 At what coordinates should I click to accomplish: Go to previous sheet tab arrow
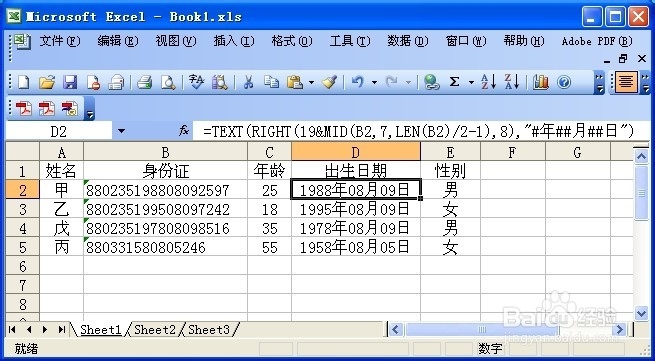28,330
